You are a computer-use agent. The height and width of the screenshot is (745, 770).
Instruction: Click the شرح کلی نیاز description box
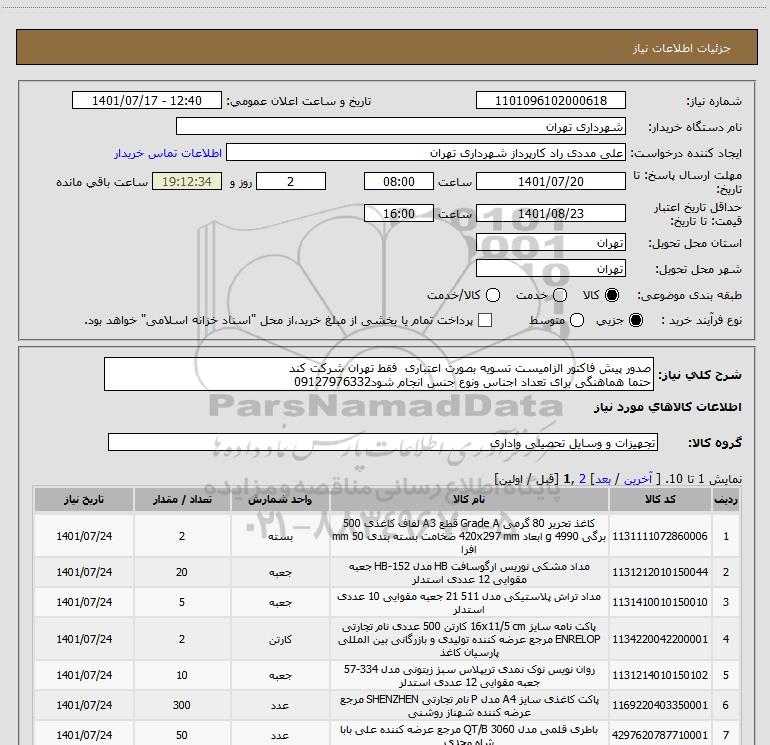[379, 374]
